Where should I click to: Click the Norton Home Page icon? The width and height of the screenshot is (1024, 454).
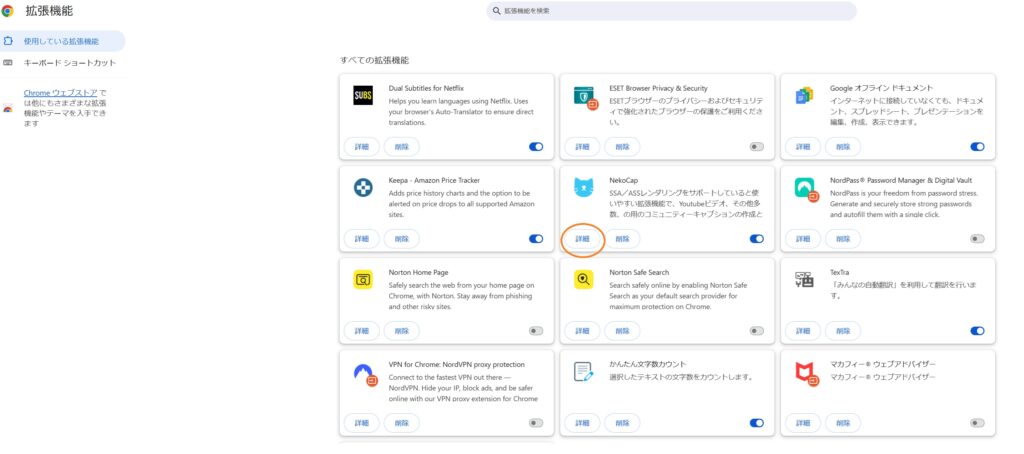pyautogui.click(x=363, y=280)
